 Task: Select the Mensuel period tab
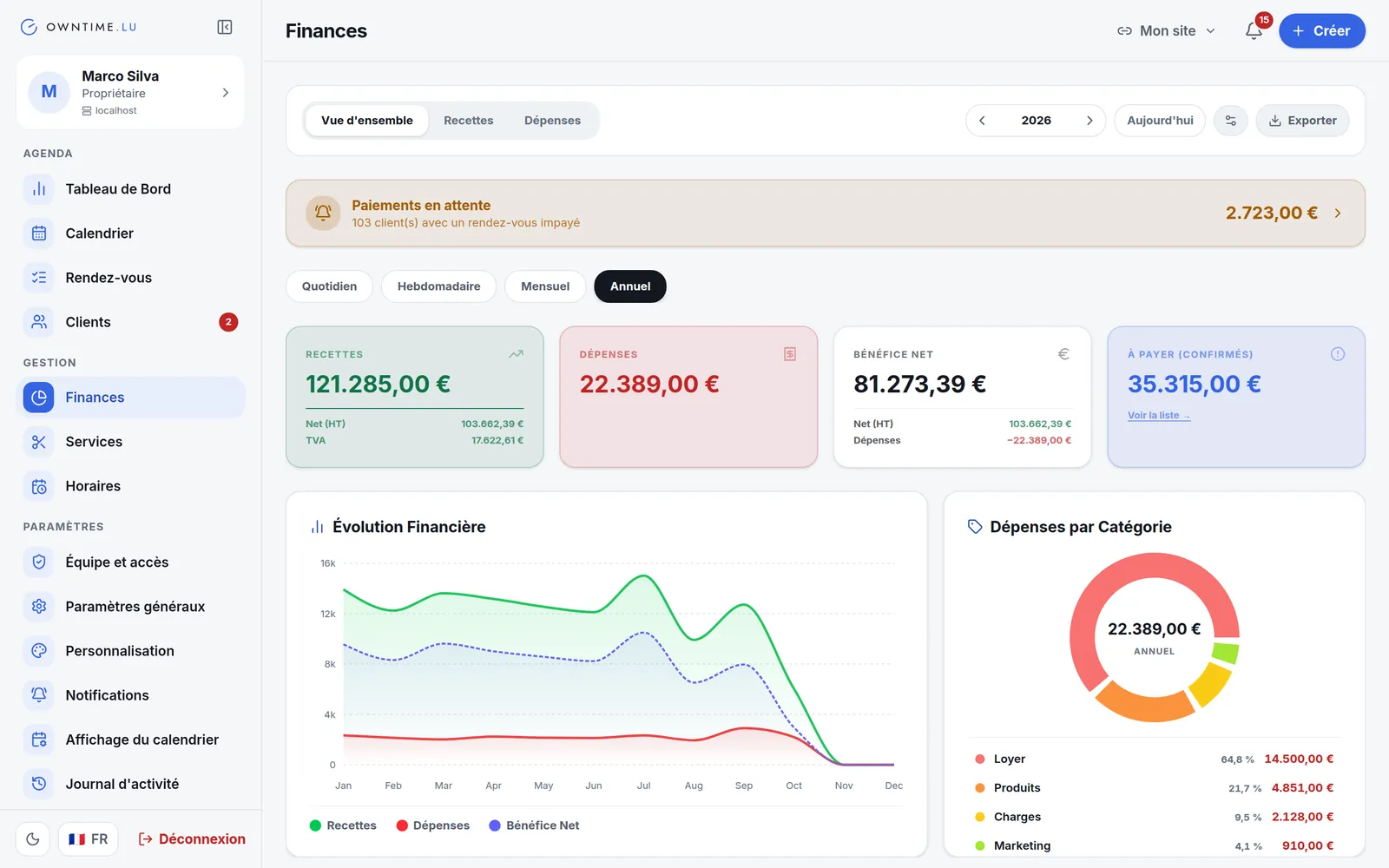pos(545,286)
